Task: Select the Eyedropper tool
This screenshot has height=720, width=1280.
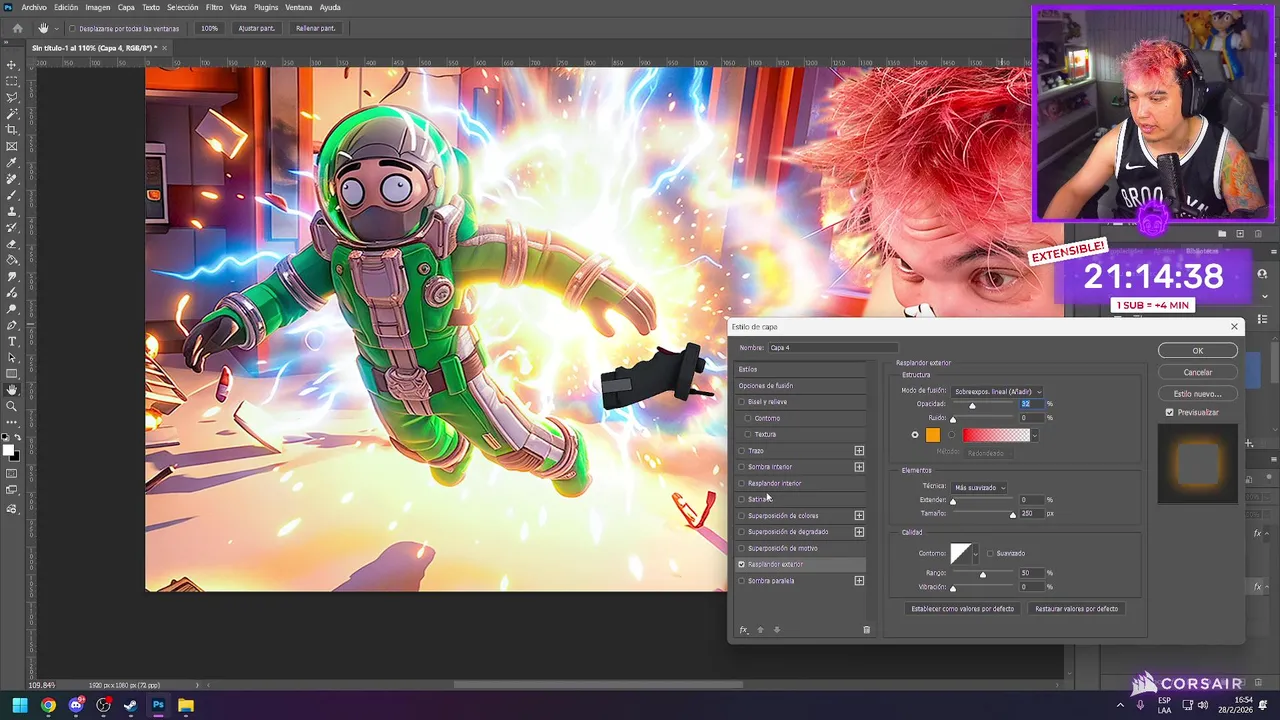Action: pos(12,162)
